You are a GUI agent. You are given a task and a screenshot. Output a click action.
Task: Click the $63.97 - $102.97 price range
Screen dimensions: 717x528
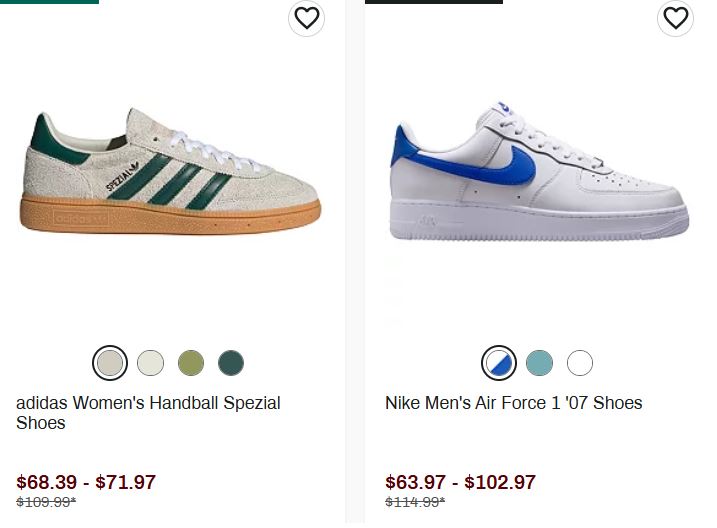point(460,482)
